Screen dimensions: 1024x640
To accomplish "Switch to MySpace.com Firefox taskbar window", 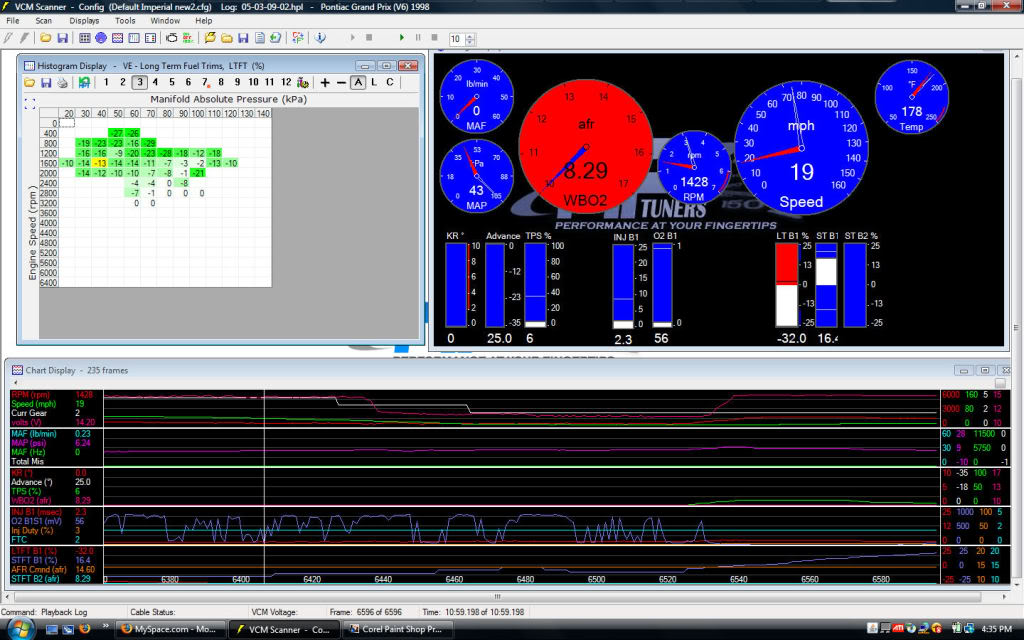I will (170, 629).
